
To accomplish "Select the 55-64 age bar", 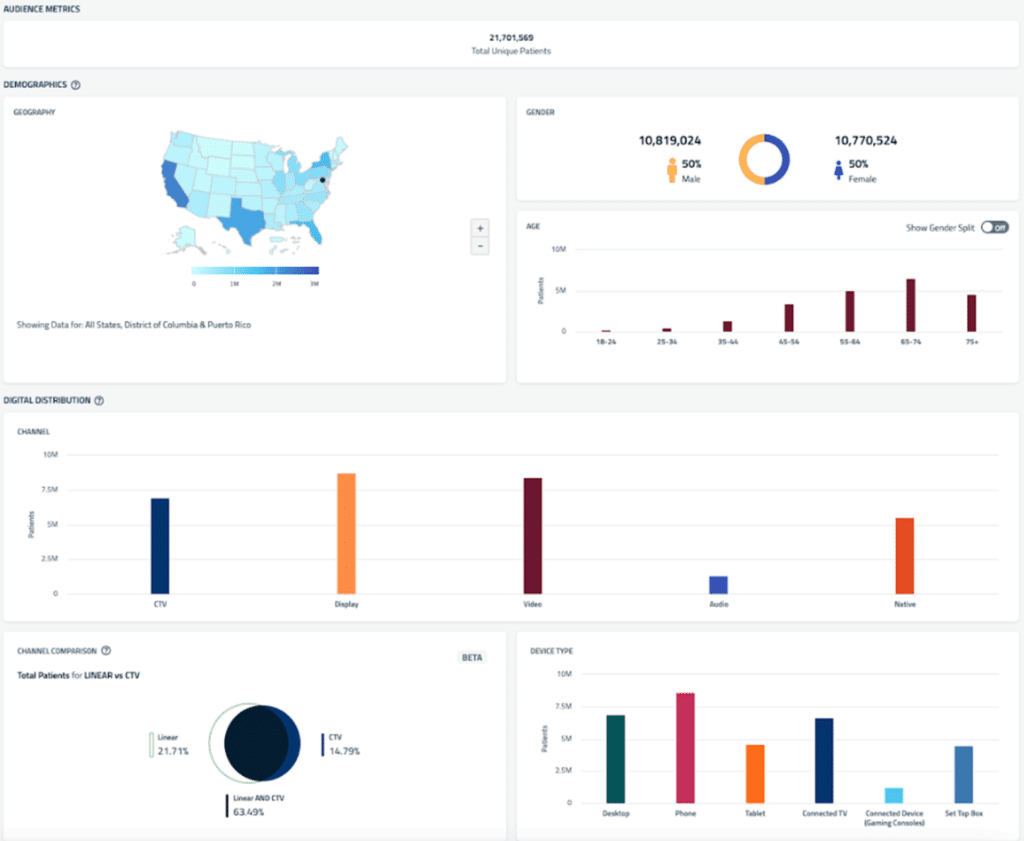I will [x=850, y=311].
